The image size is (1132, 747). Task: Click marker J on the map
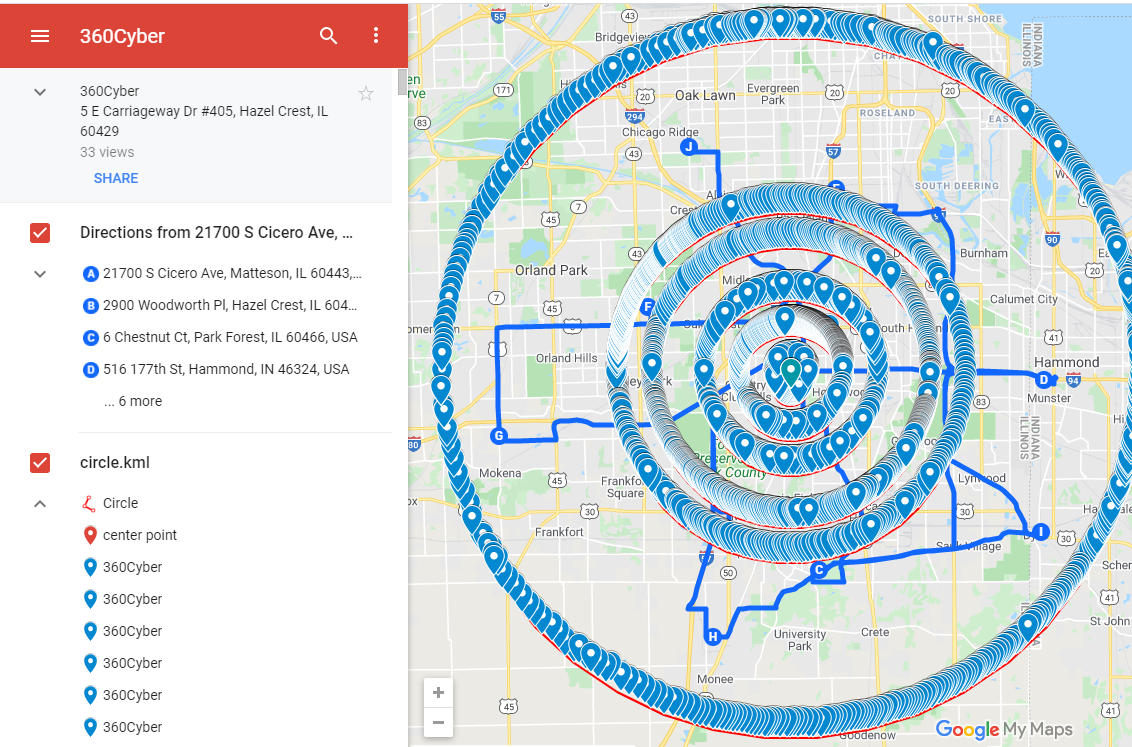click(688, 146)
